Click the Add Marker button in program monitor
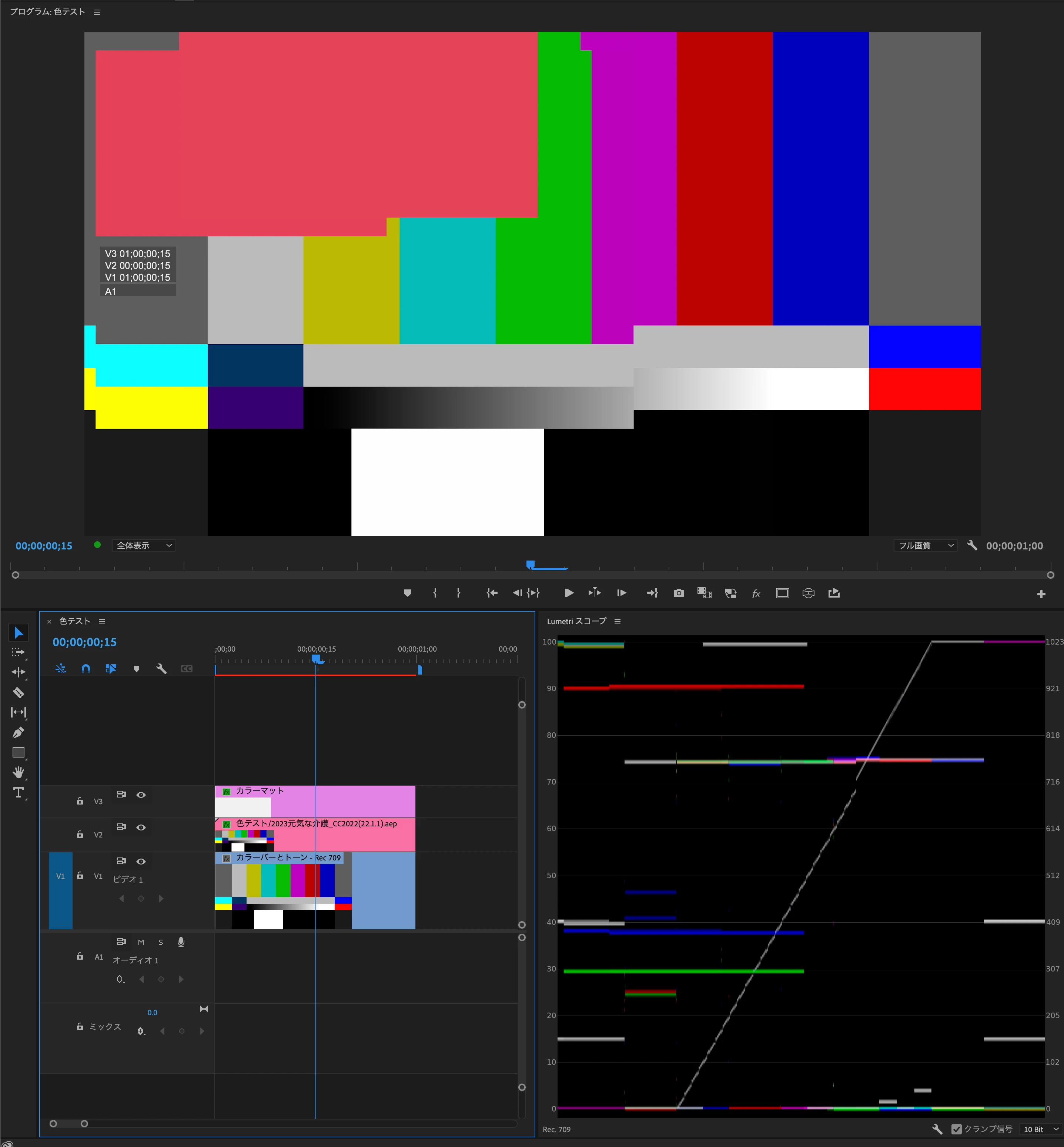This screenshot has height=1147, width=1064. (407, 593)
